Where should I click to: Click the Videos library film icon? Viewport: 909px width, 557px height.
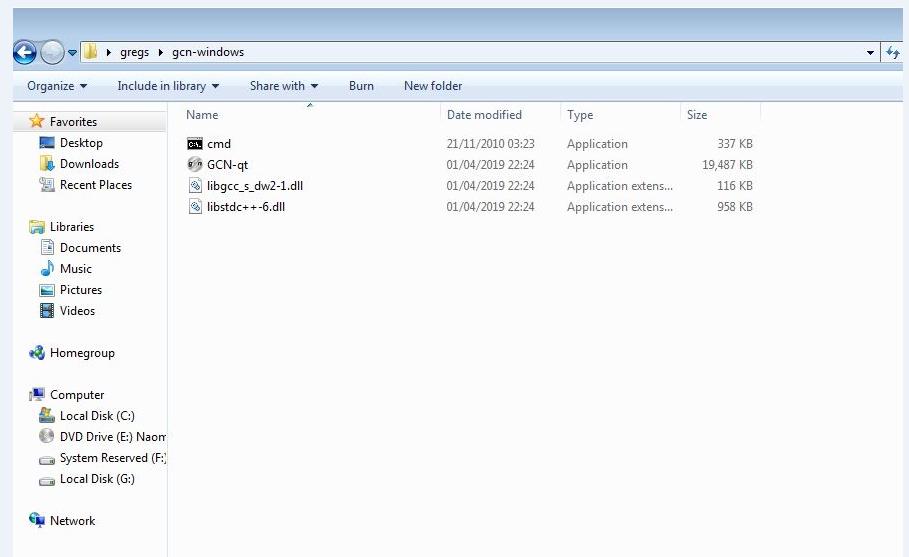47,311
